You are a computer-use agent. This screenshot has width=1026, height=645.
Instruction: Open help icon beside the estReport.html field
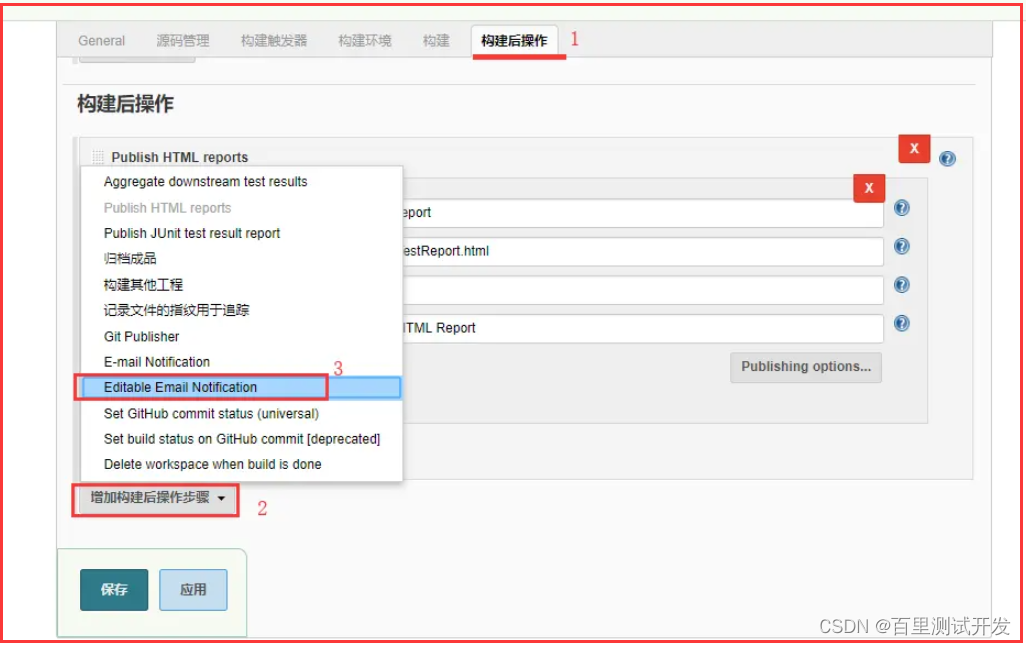coord(902,247)
